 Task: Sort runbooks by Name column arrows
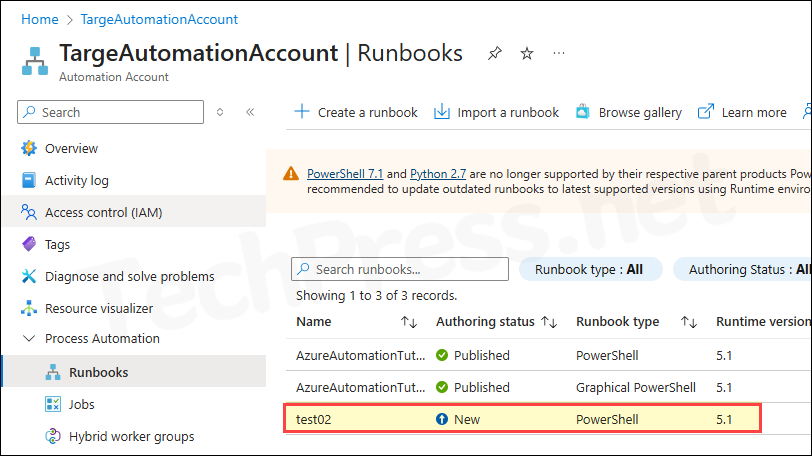point(409,322)
